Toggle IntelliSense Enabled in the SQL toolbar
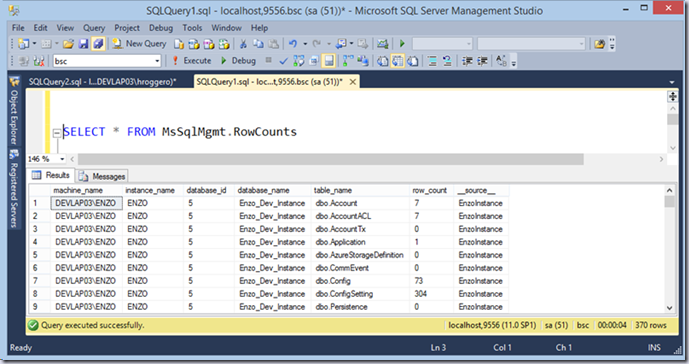 click(328, 61)
